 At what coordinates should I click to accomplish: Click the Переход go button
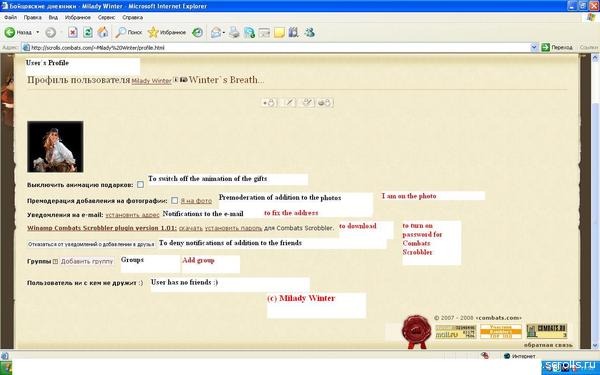pos(557,47)
